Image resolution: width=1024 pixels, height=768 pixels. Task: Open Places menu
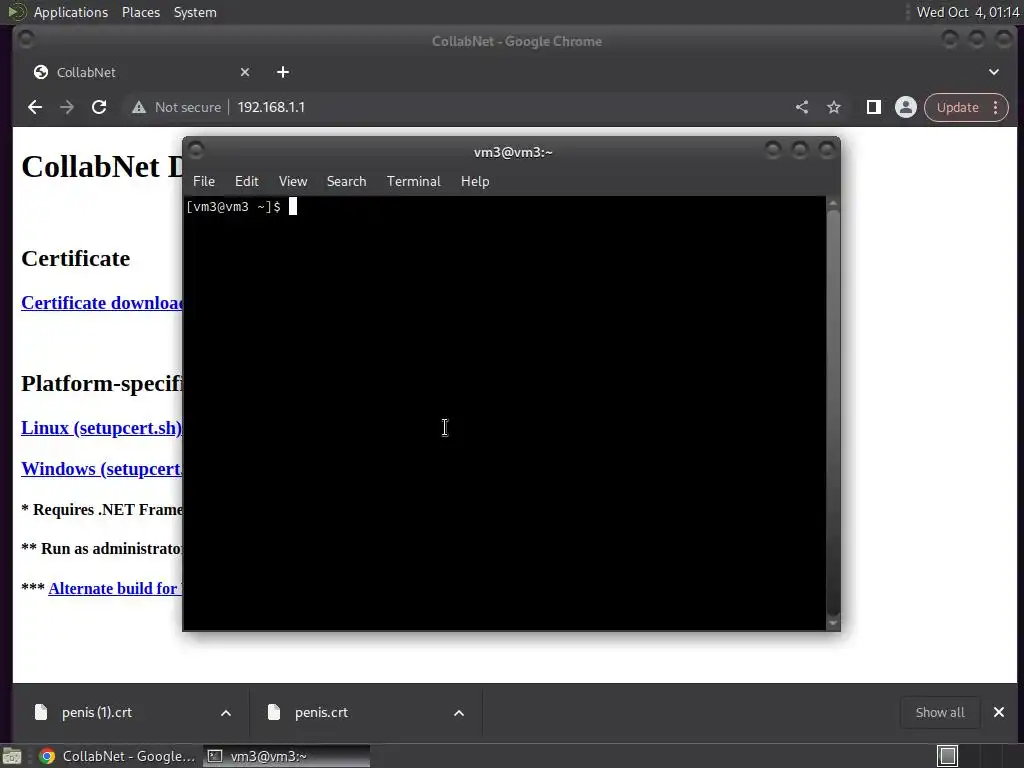pos(141,12)
